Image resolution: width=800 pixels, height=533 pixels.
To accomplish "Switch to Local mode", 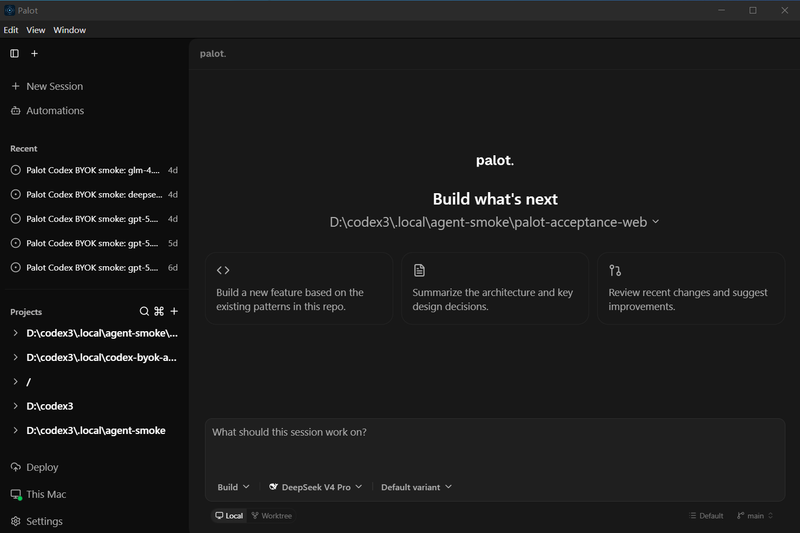I will tap(229, 516).
